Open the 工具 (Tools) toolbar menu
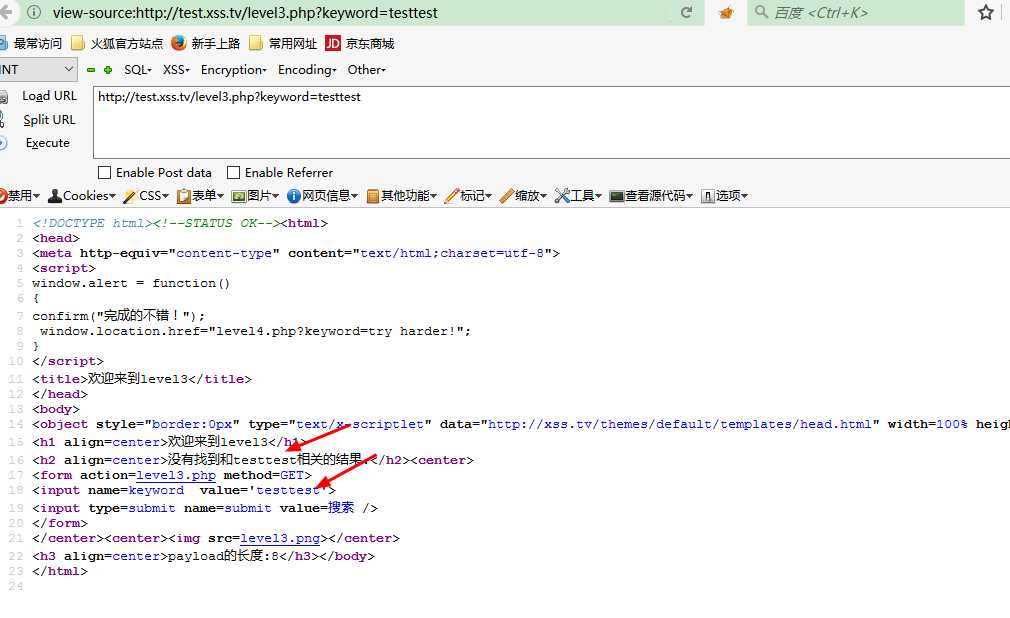Image resolution: width=1010 pixels, height=618 pixels. [x=578, y=195]
